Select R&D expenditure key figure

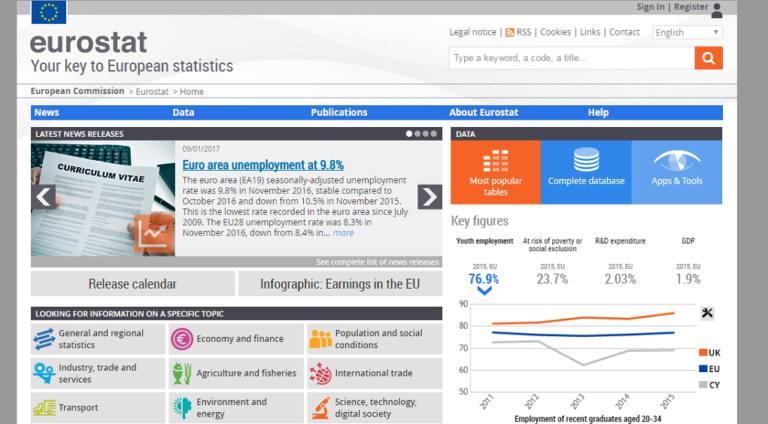click(x=620, y=241)
